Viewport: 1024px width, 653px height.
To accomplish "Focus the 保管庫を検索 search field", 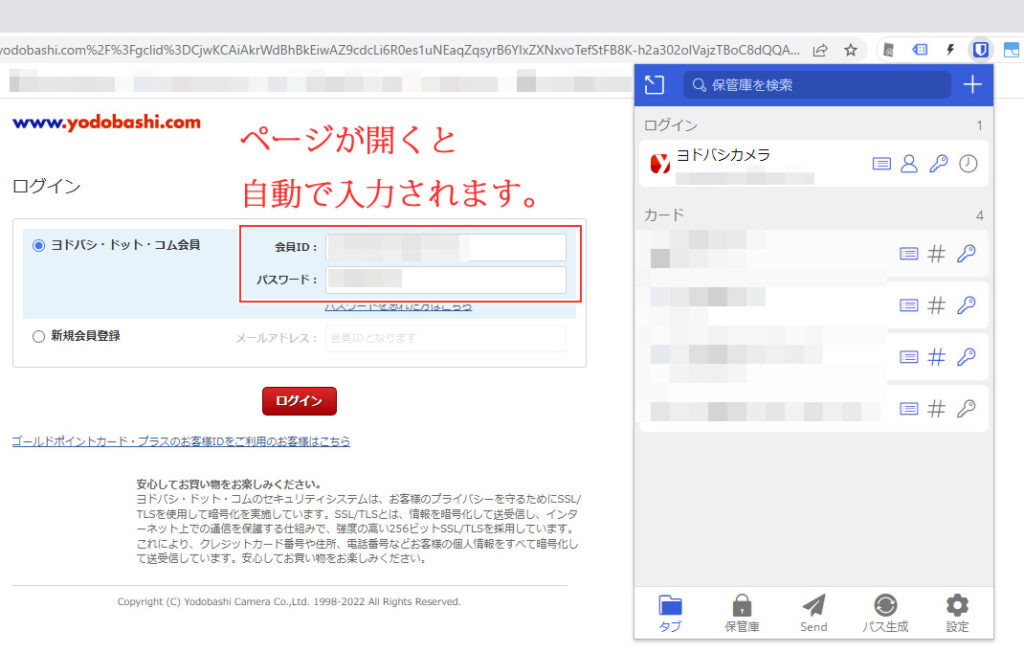I will (817, 85).
